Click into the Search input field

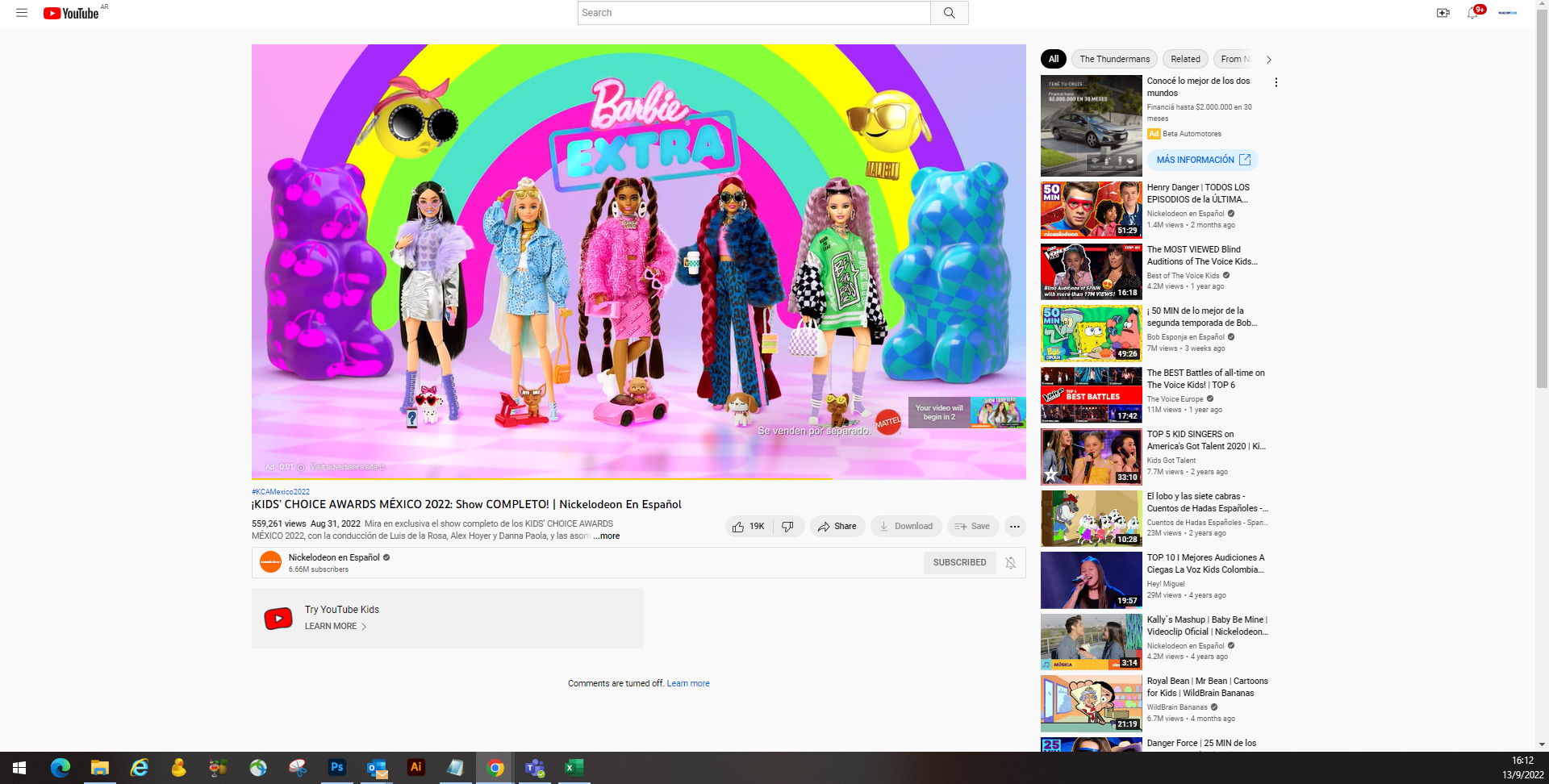[754, 13]
